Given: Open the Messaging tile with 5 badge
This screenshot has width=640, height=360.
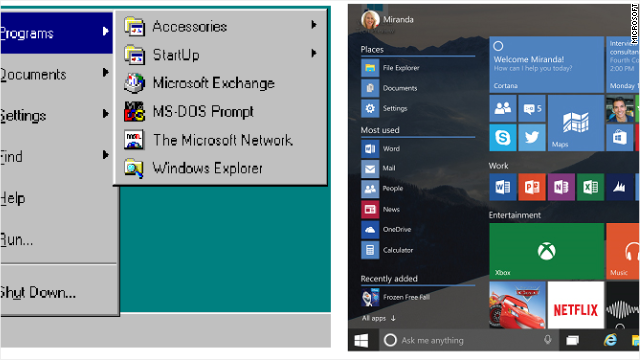Looking at the screenshot, I should pyautogui.click(x=532, y=109).
